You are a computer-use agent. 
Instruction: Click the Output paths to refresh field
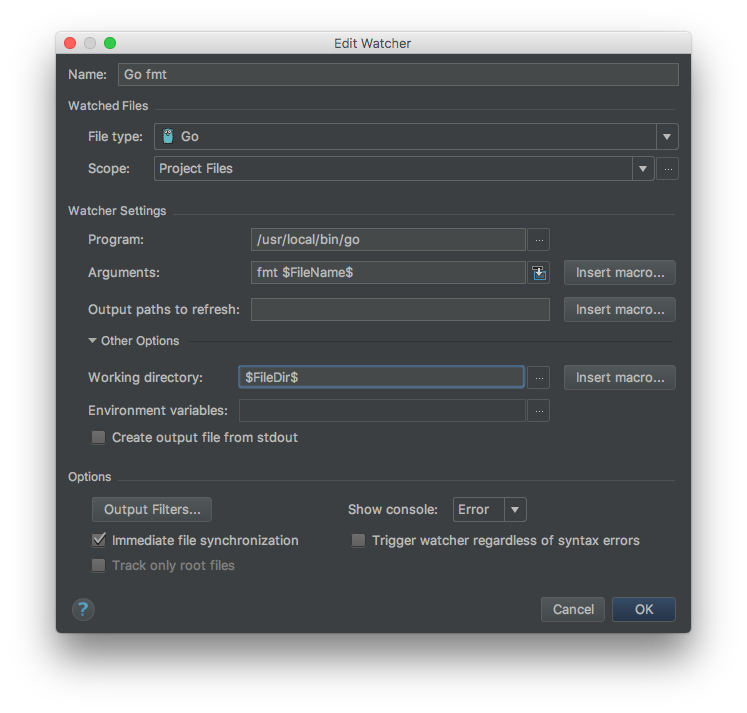400,310
